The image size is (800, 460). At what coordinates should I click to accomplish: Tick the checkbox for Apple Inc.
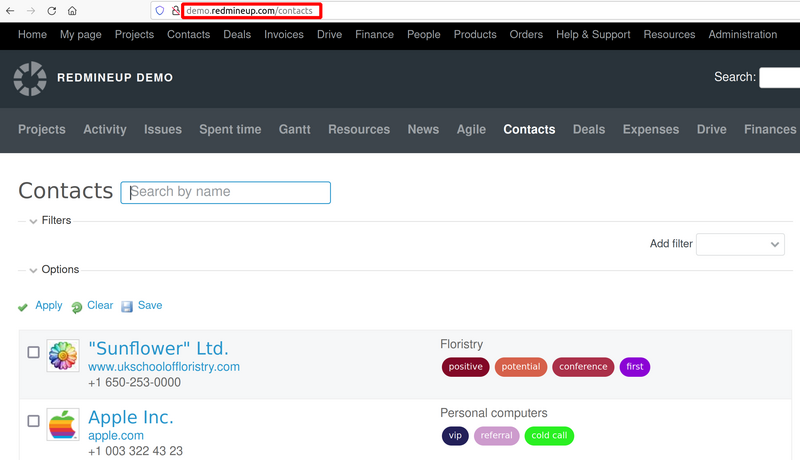tap(33, 421)
